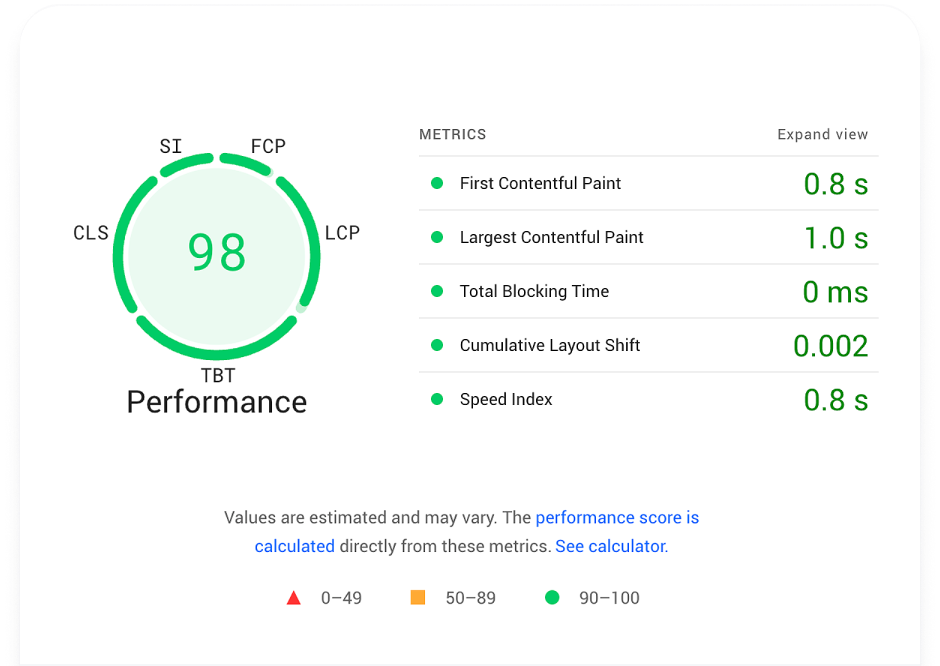940x666 pixels.
Task: Click the METRICS section heading
Action: coord(451,134)
